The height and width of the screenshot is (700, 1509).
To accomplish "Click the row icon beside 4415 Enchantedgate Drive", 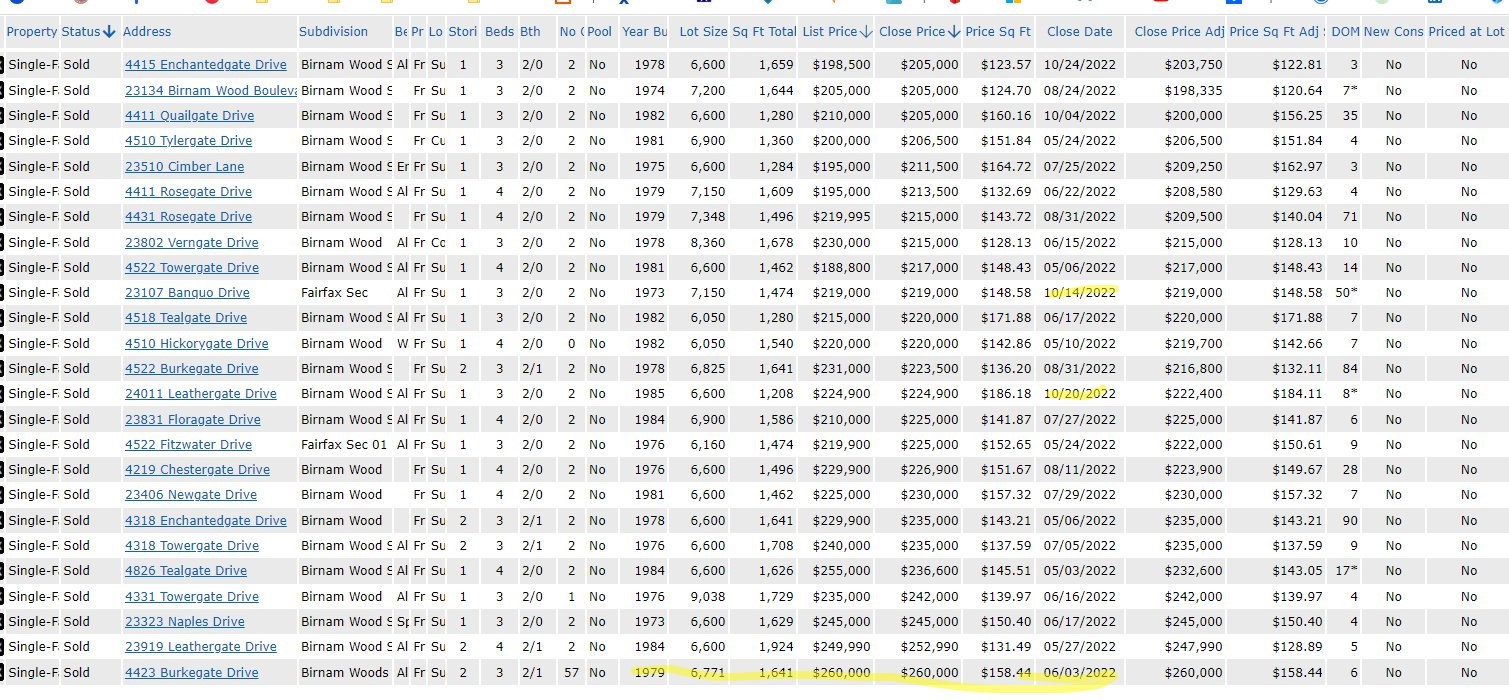I will (2, 65).
